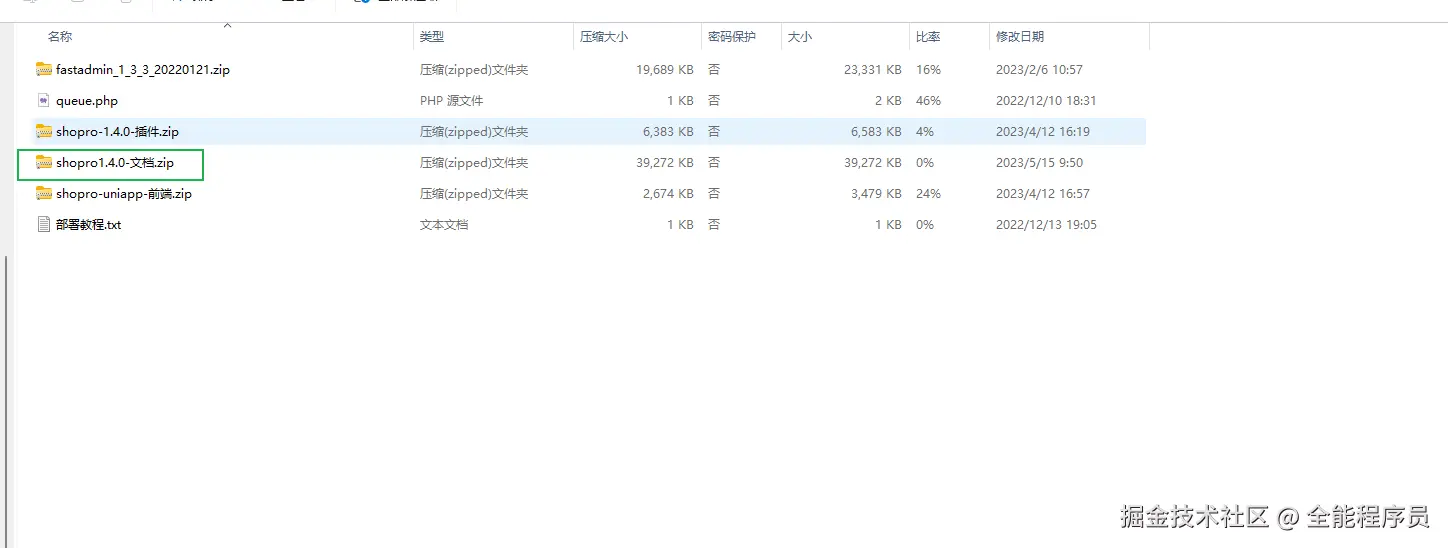Screen dimensions: 1448x548
Task: Click size value 6,583 KB
Action: pos(877,132)
